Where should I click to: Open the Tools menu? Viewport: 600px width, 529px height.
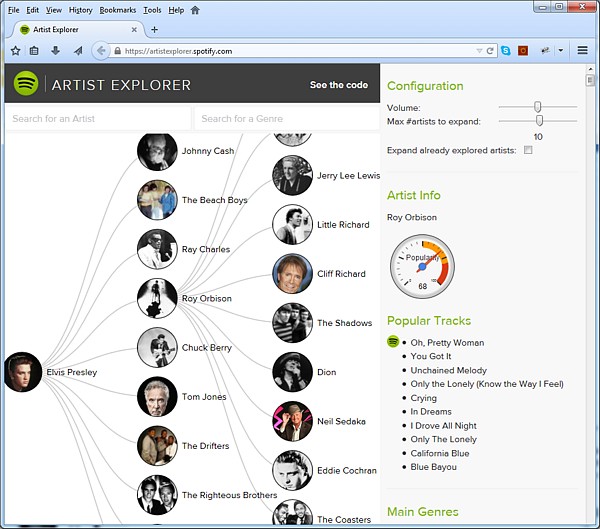(152, 10)
